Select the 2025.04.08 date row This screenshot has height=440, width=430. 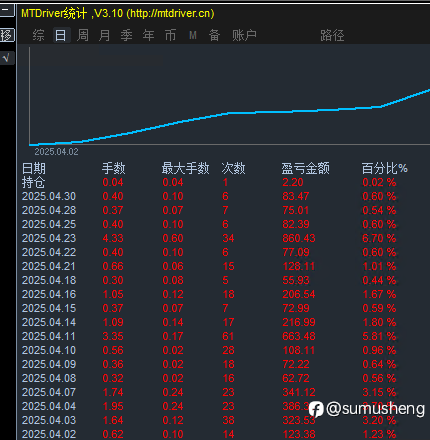coord(49,378)
